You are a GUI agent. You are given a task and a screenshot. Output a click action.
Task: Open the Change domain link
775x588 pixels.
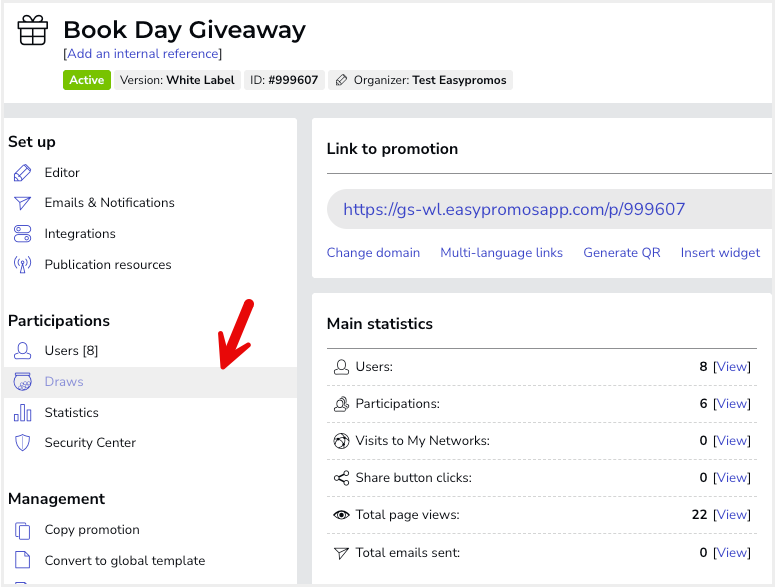click(373, 252)
